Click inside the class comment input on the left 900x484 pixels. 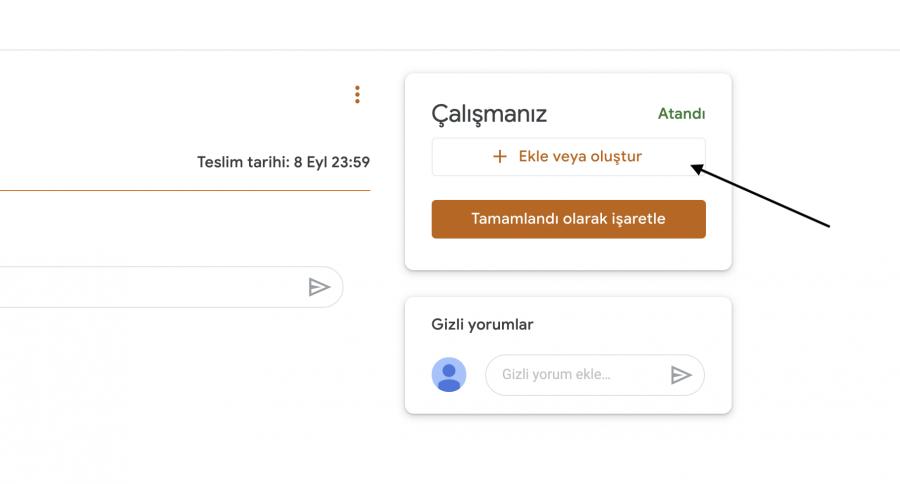click(x=150, y=287)
